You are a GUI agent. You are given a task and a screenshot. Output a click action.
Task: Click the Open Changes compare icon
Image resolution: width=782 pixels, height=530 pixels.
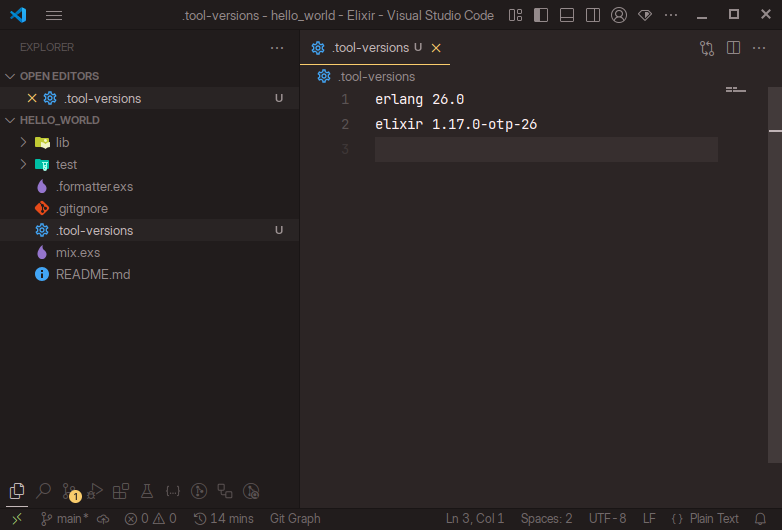pyautogui.click(x=707, y=47)
